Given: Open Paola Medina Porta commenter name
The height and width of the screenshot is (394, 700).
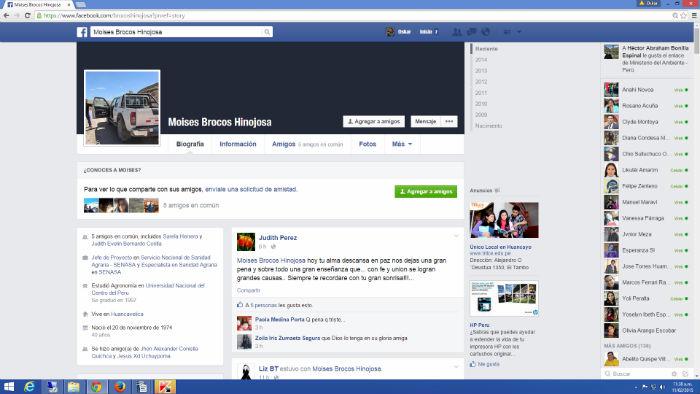Looking at the screenshot, I should [279, 319].
